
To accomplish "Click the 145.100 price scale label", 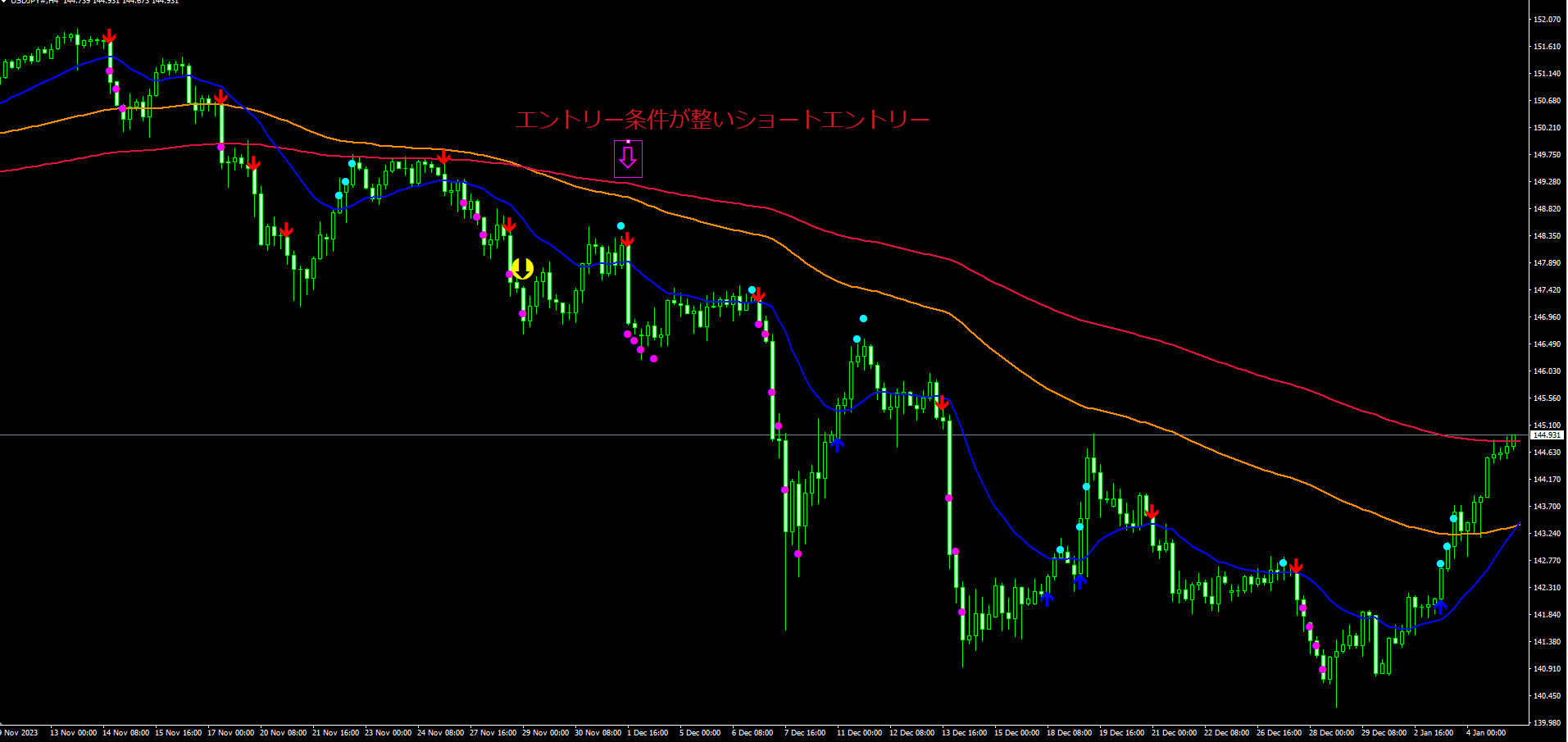I will (1547, 426).
